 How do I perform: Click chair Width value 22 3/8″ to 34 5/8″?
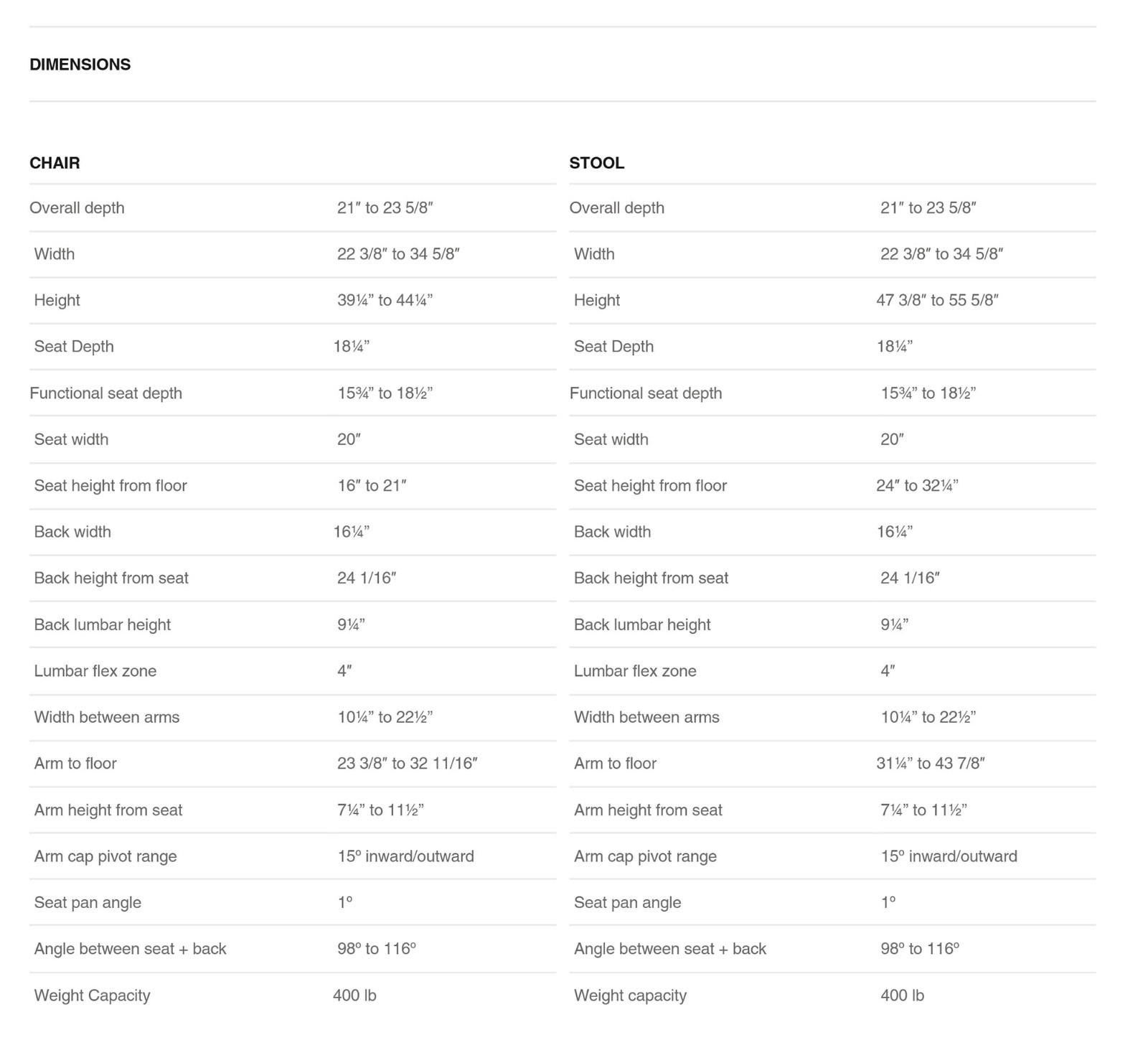pyautogui.click(x=398, y=254)
